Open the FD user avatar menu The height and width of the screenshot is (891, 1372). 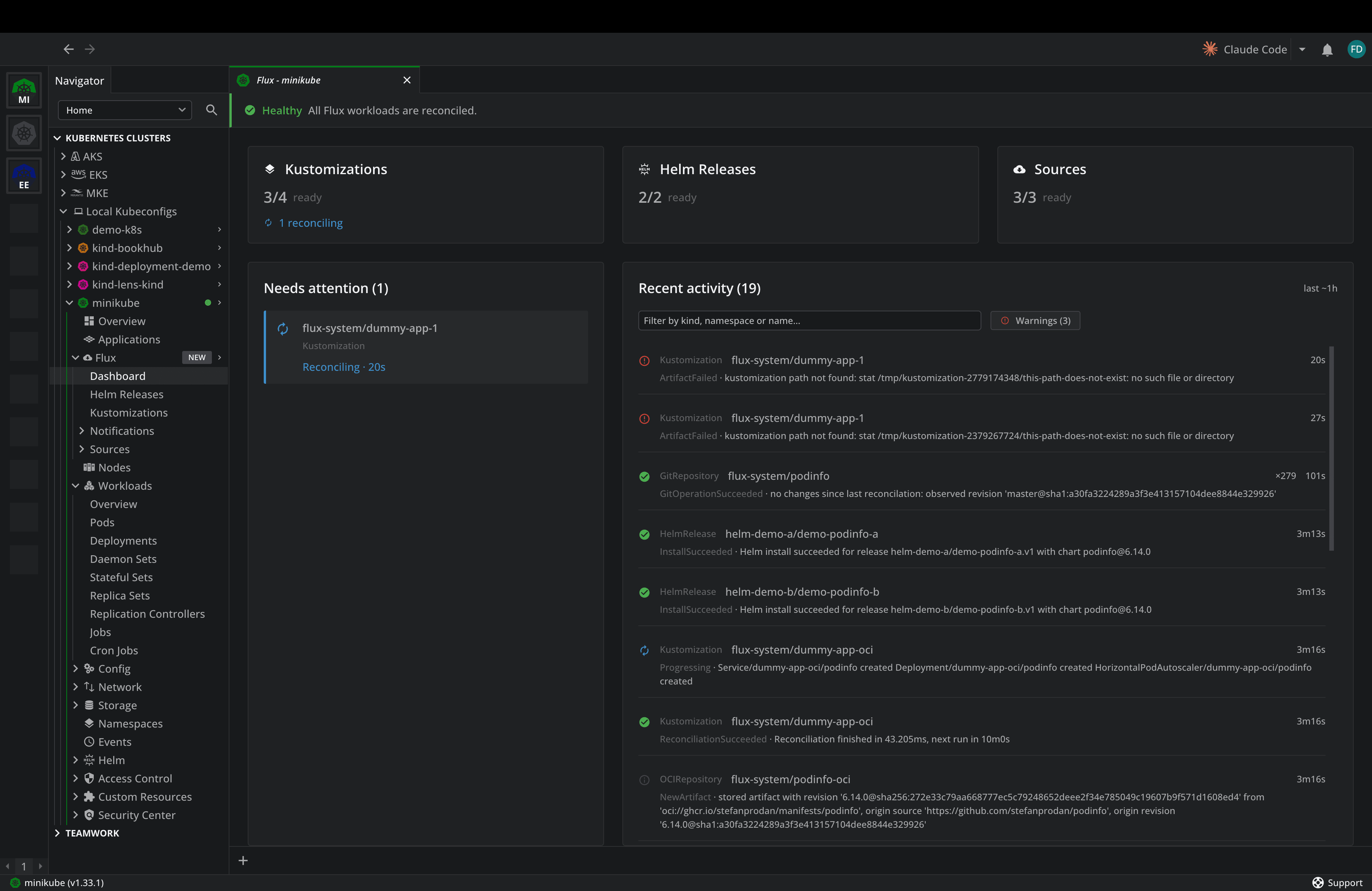(1356, 49)
